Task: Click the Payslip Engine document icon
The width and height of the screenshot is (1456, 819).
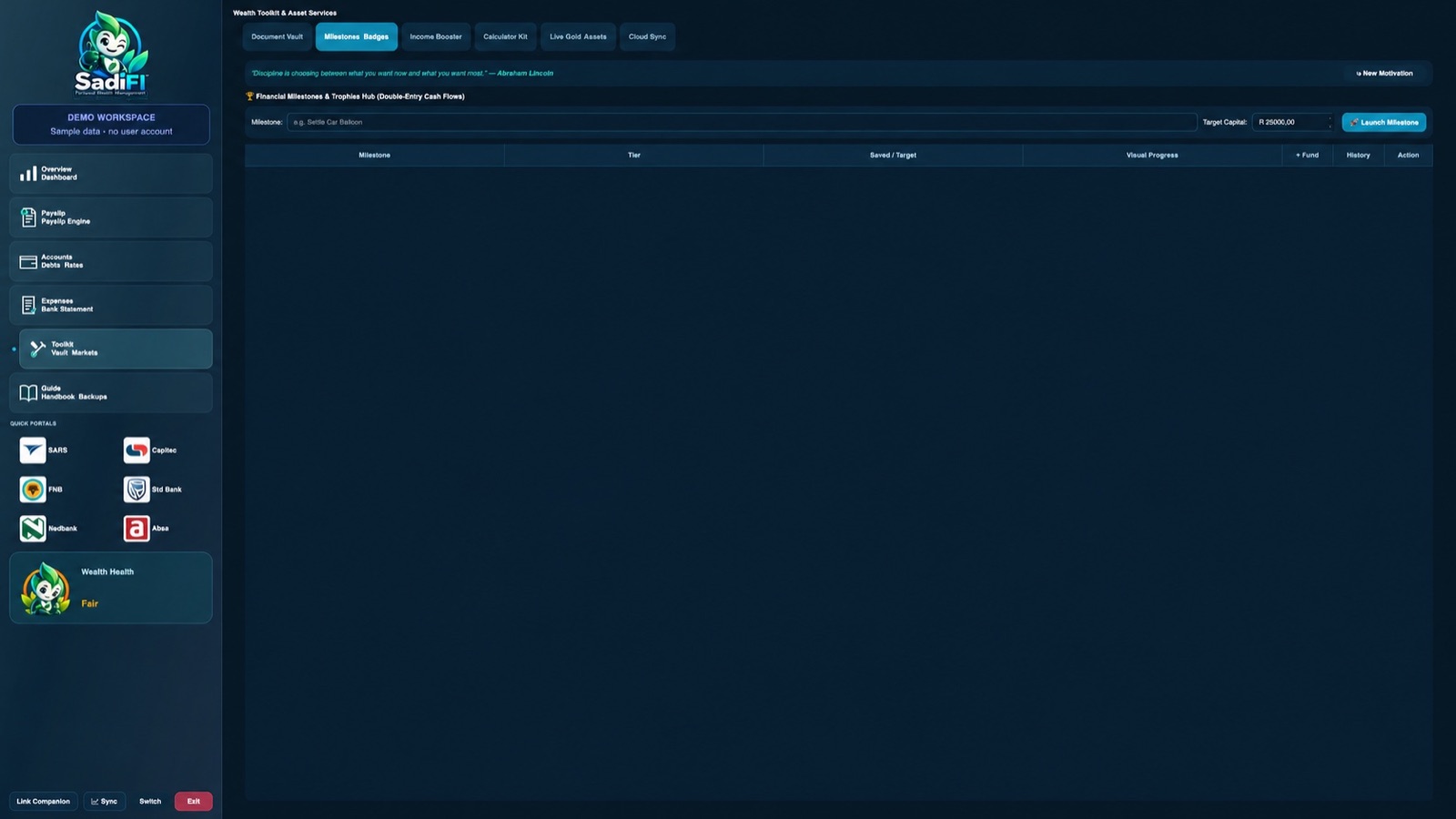Action: coord(28,217)
